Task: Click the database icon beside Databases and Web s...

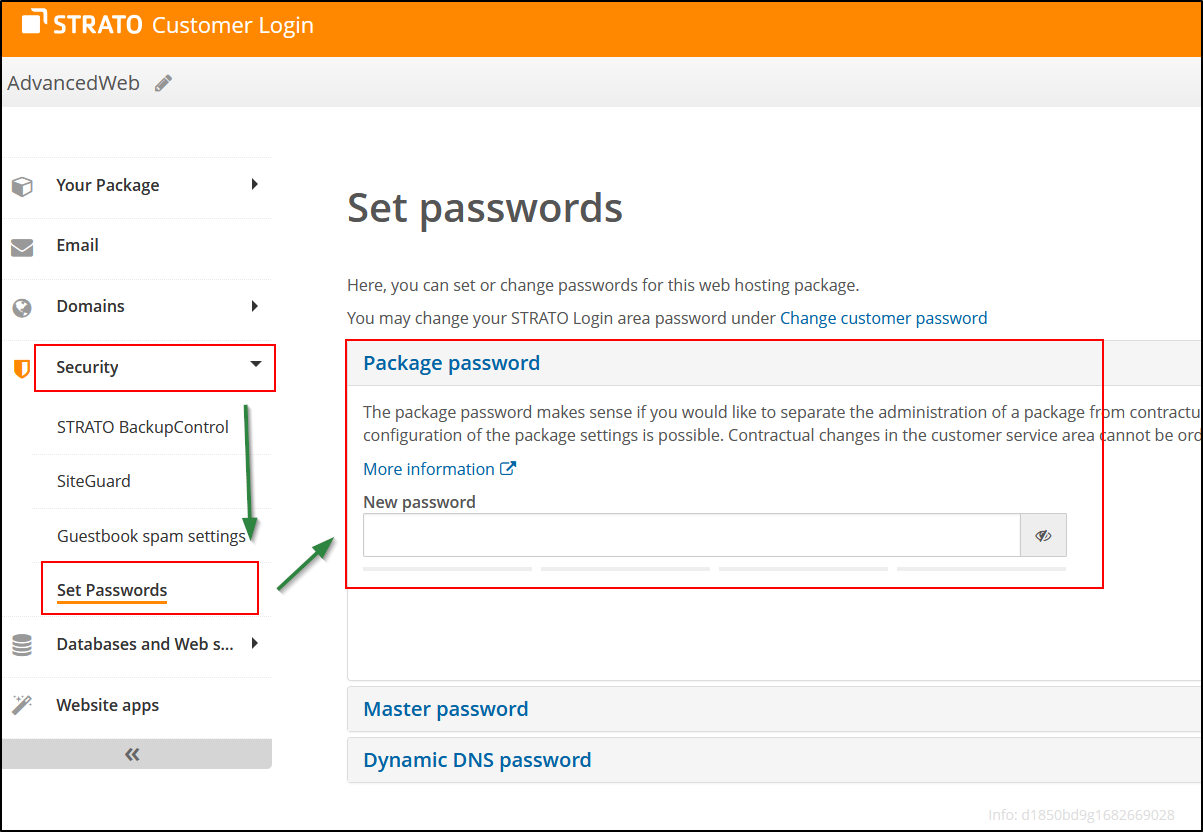Action: click(22, 644)
